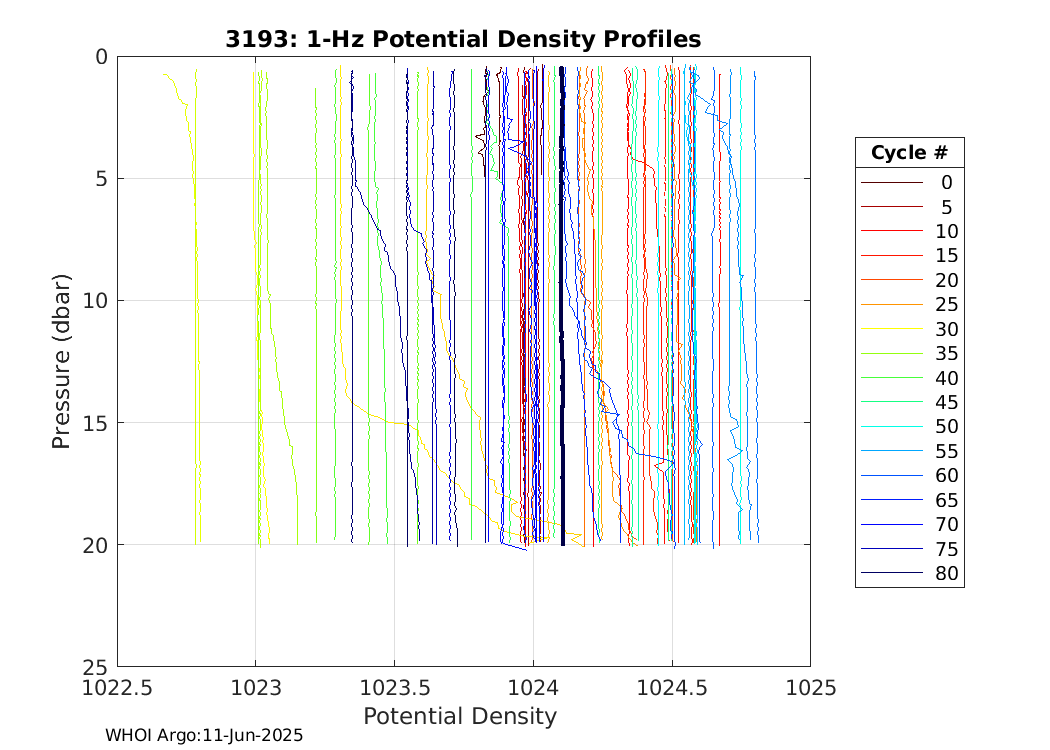Click the 'Pressure (dbar)' y-axis label
This screenshot has height=750, width=1050.
60,362
